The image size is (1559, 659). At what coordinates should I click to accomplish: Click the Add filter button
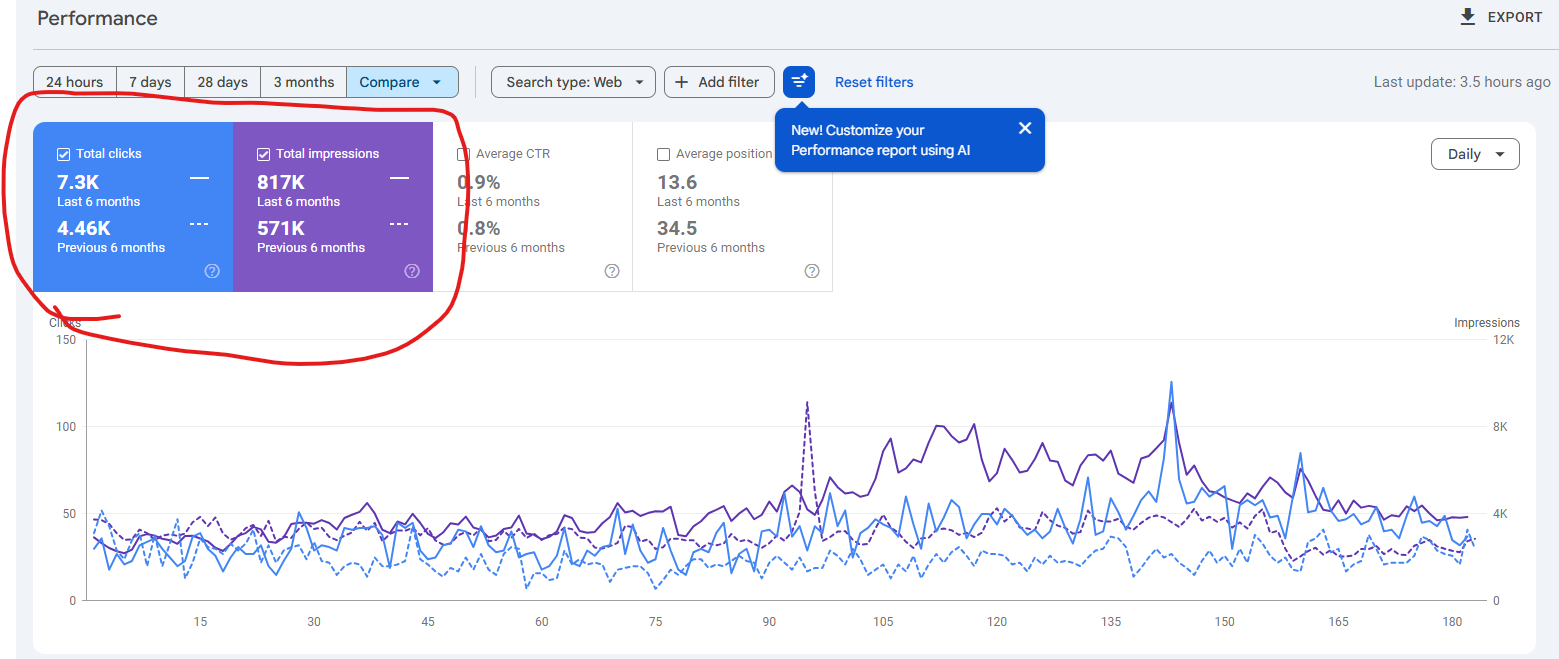click(719, 82)
